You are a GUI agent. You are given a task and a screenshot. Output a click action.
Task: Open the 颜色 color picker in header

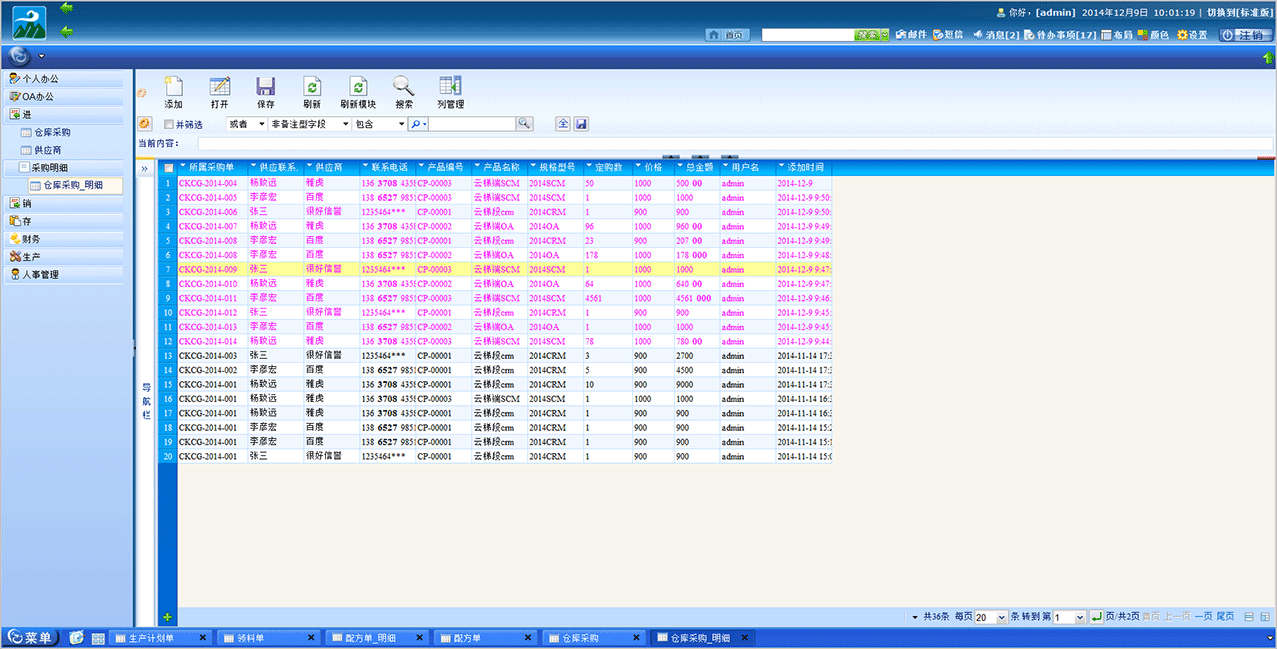[x=1153, y=35]
